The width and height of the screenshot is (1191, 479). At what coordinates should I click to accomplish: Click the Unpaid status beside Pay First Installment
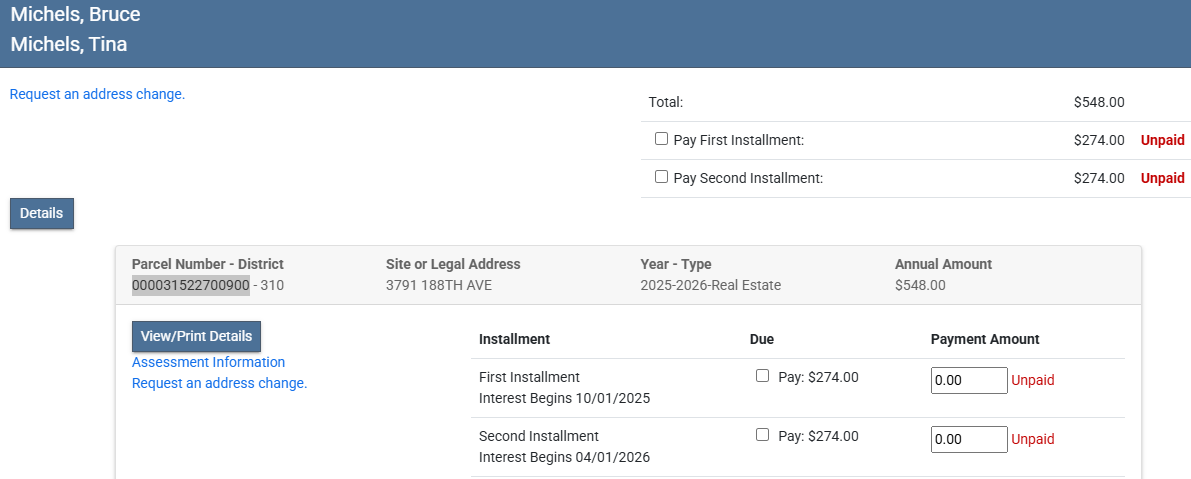pos(1162,140)
